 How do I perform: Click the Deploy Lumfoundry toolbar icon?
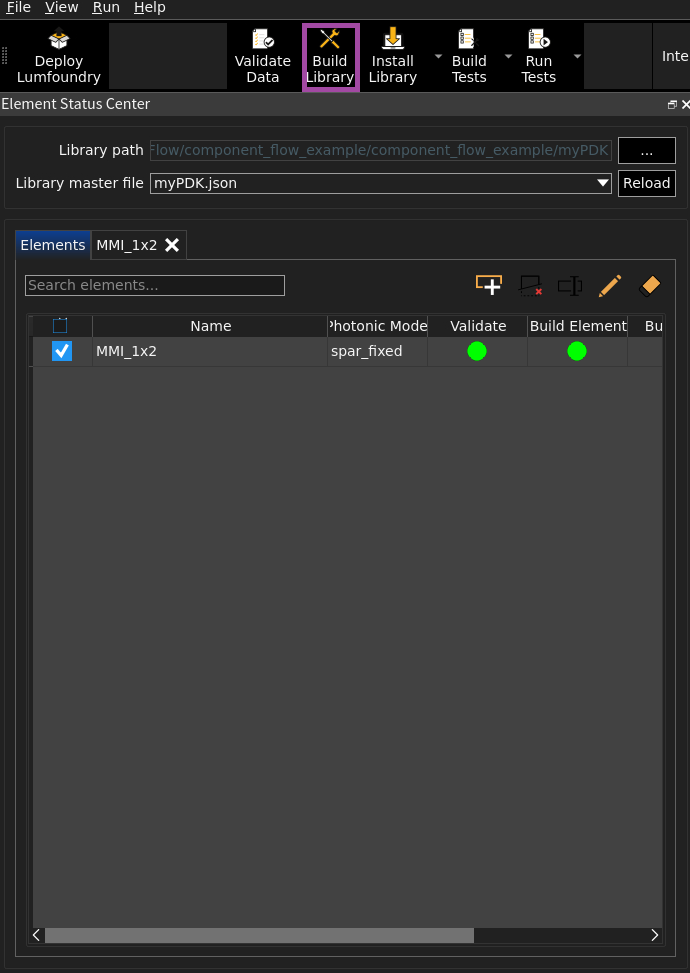(58, 57)
